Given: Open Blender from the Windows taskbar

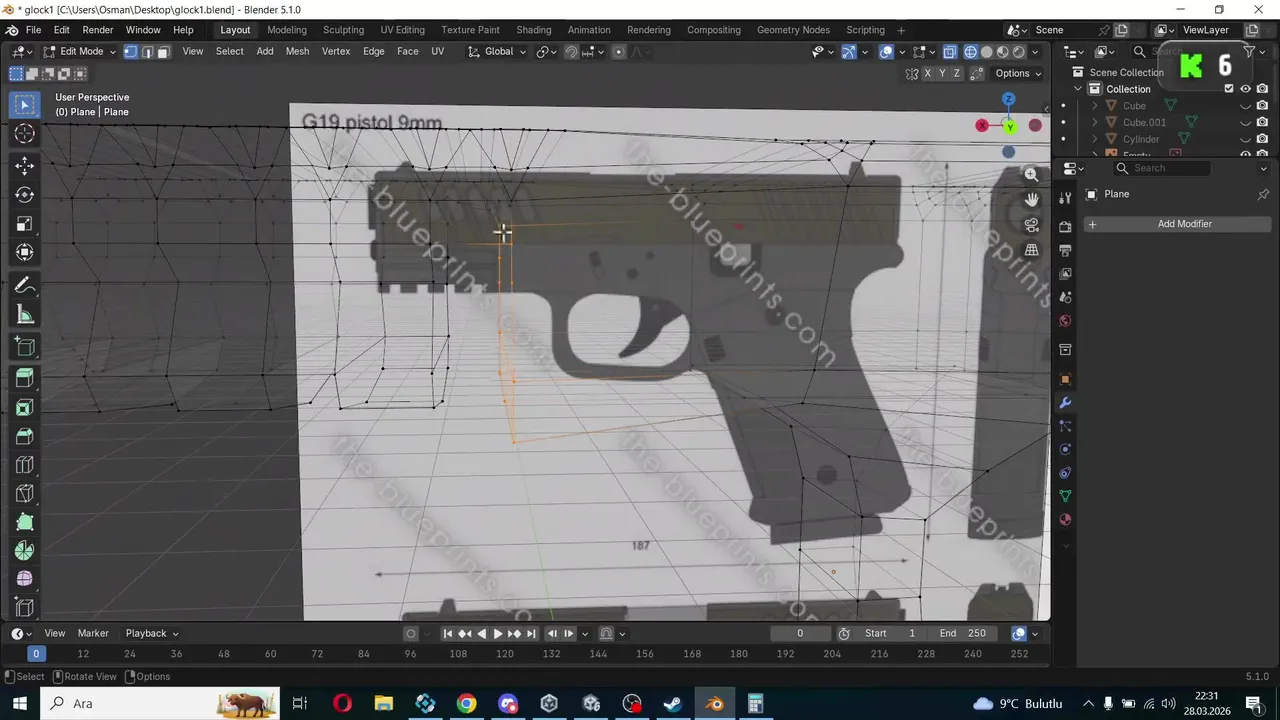Looking at the screenshot, I should point(714,704).
